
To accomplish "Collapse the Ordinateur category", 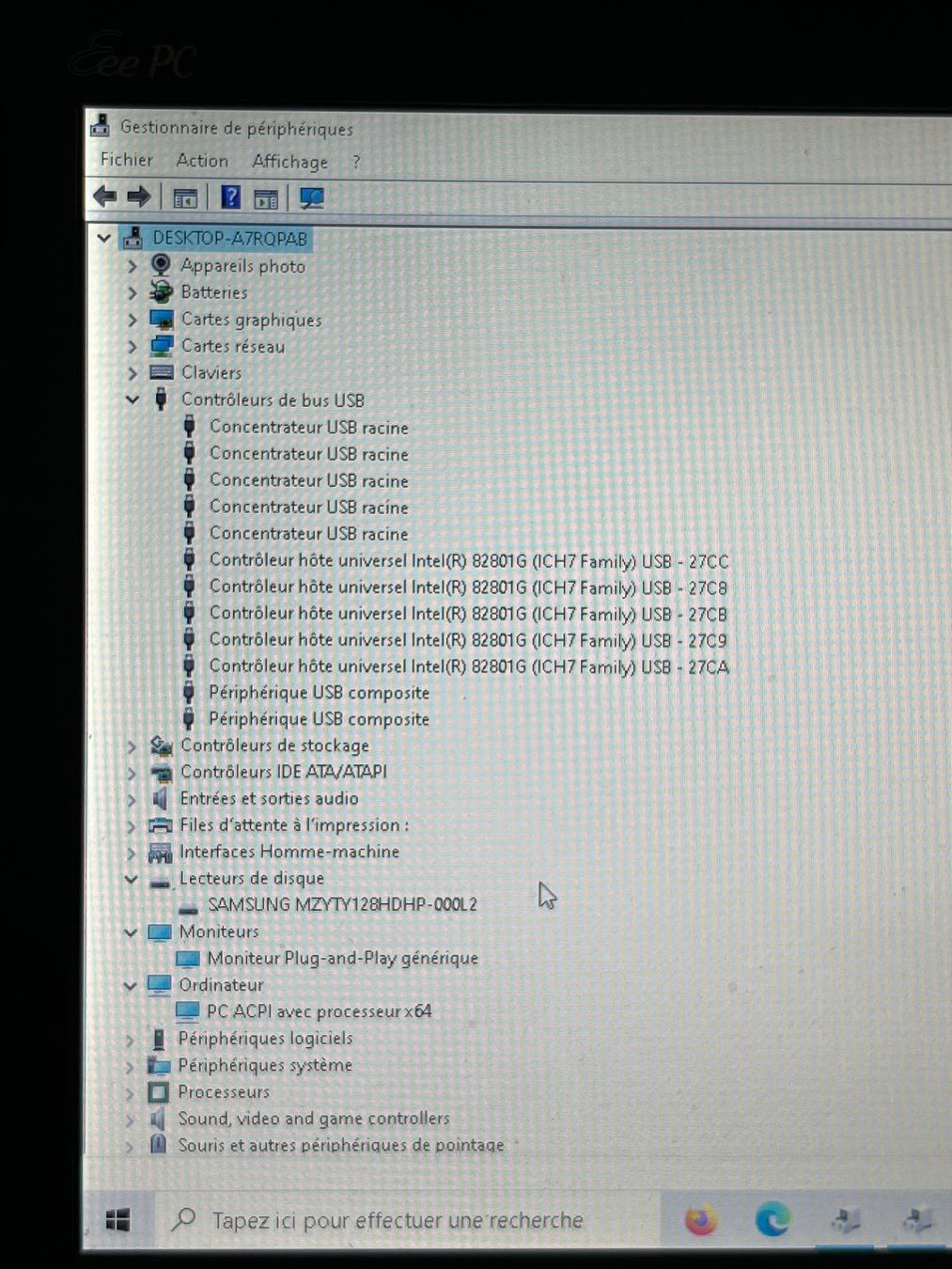I will [131, 986].
